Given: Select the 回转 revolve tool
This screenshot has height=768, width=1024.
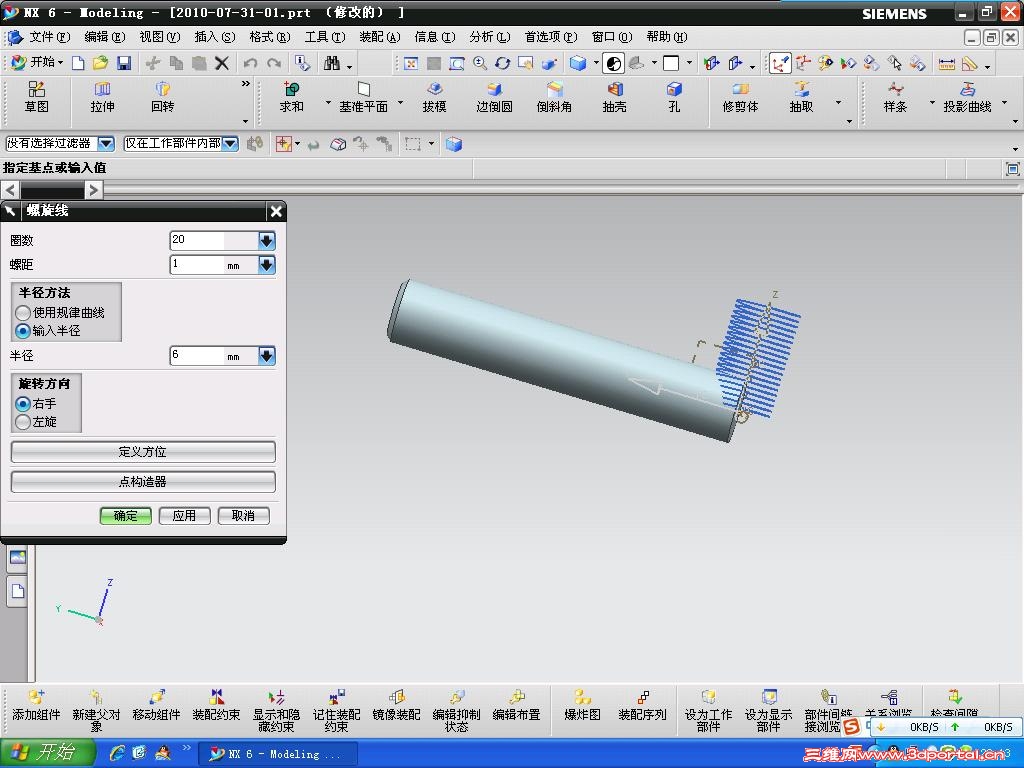Looking at the screenshot, I should (x=163, y=97).
